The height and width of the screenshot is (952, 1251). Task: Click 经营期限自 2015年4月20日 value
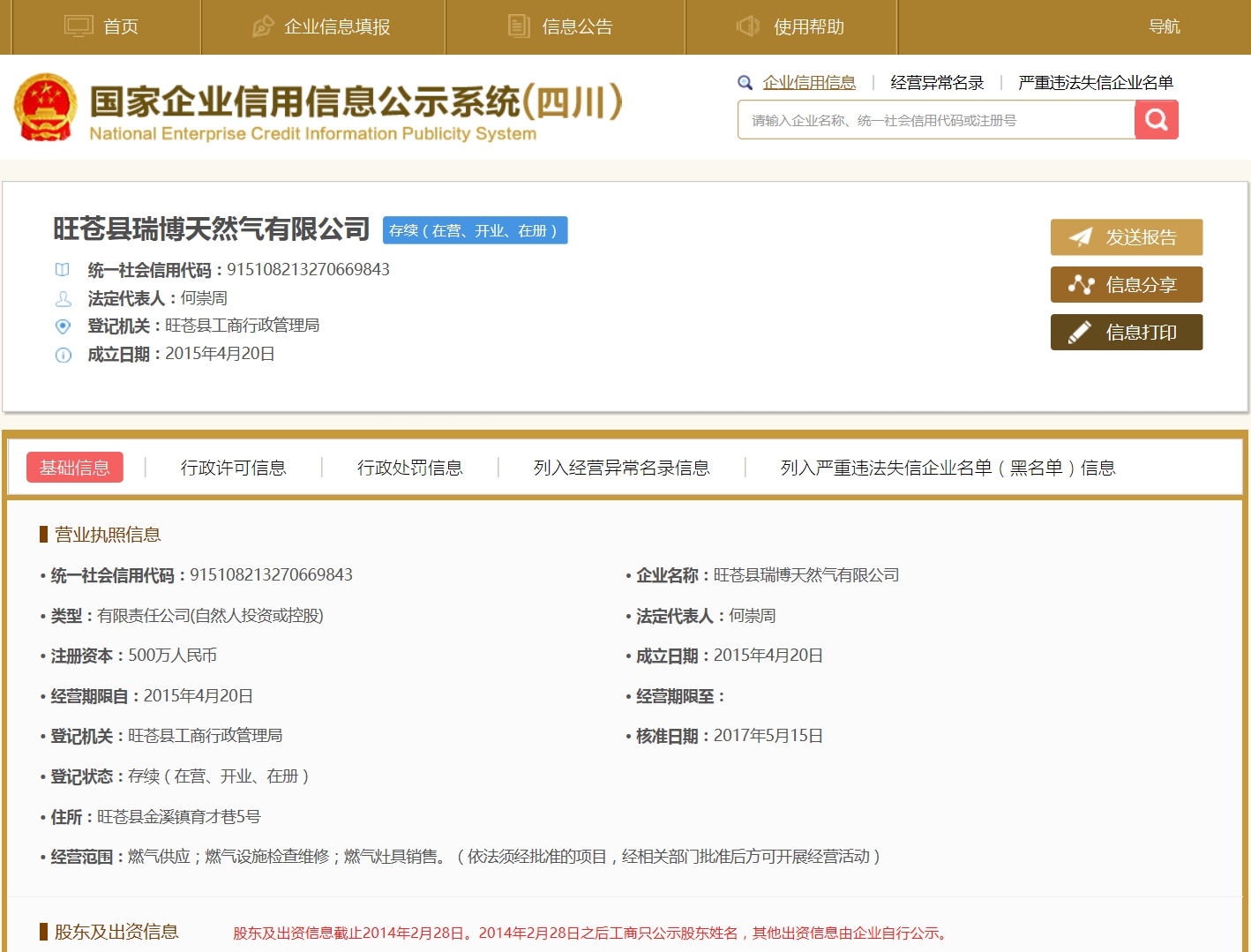point(199,696)
